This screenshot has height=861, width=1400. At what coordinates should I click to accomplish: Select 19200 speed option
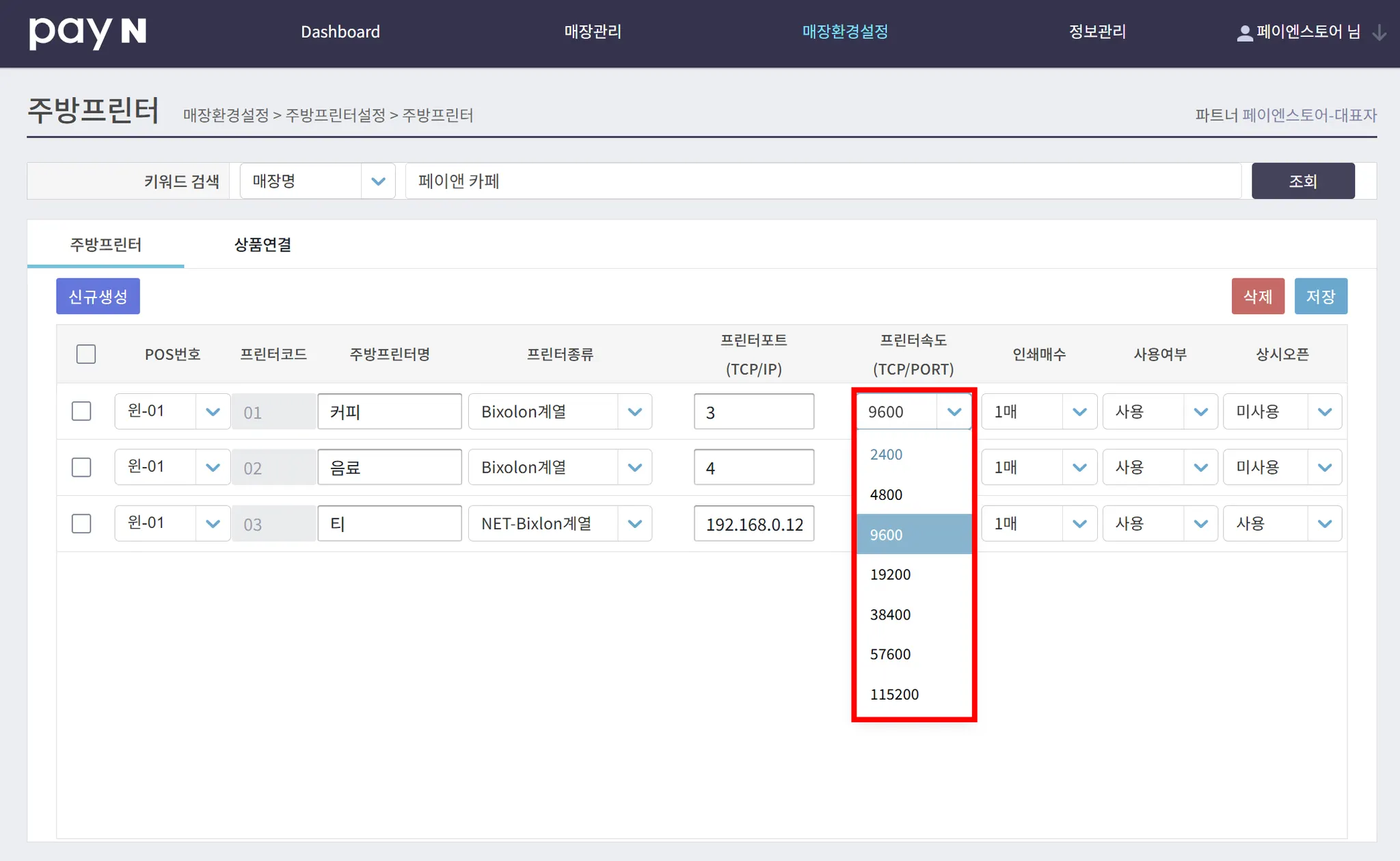[x=890, y=574]
